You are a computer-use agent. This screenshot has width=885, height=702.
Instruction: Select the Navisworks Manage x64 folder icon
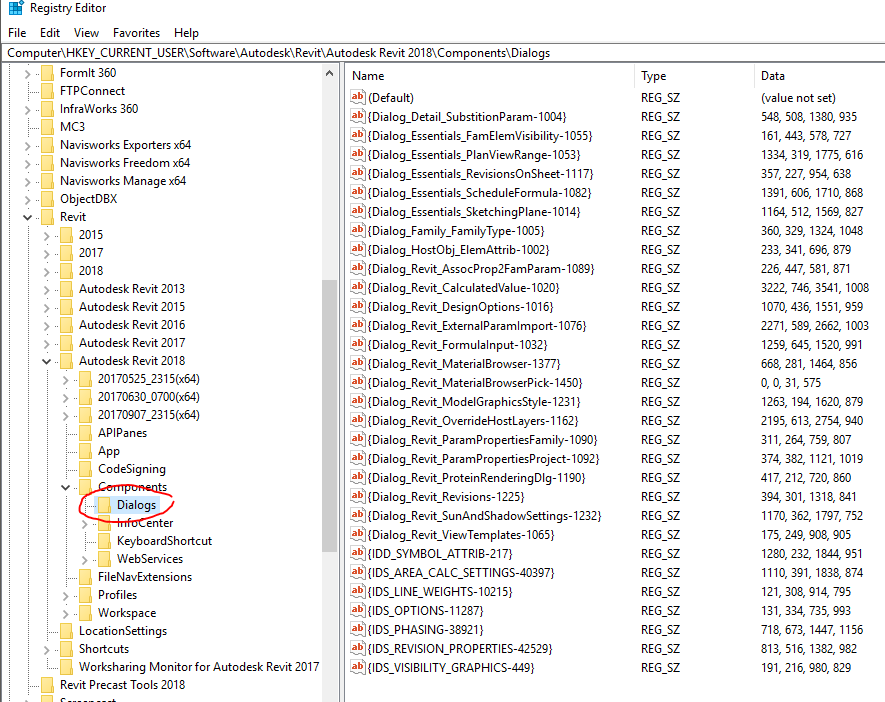[x=48, y=181]
